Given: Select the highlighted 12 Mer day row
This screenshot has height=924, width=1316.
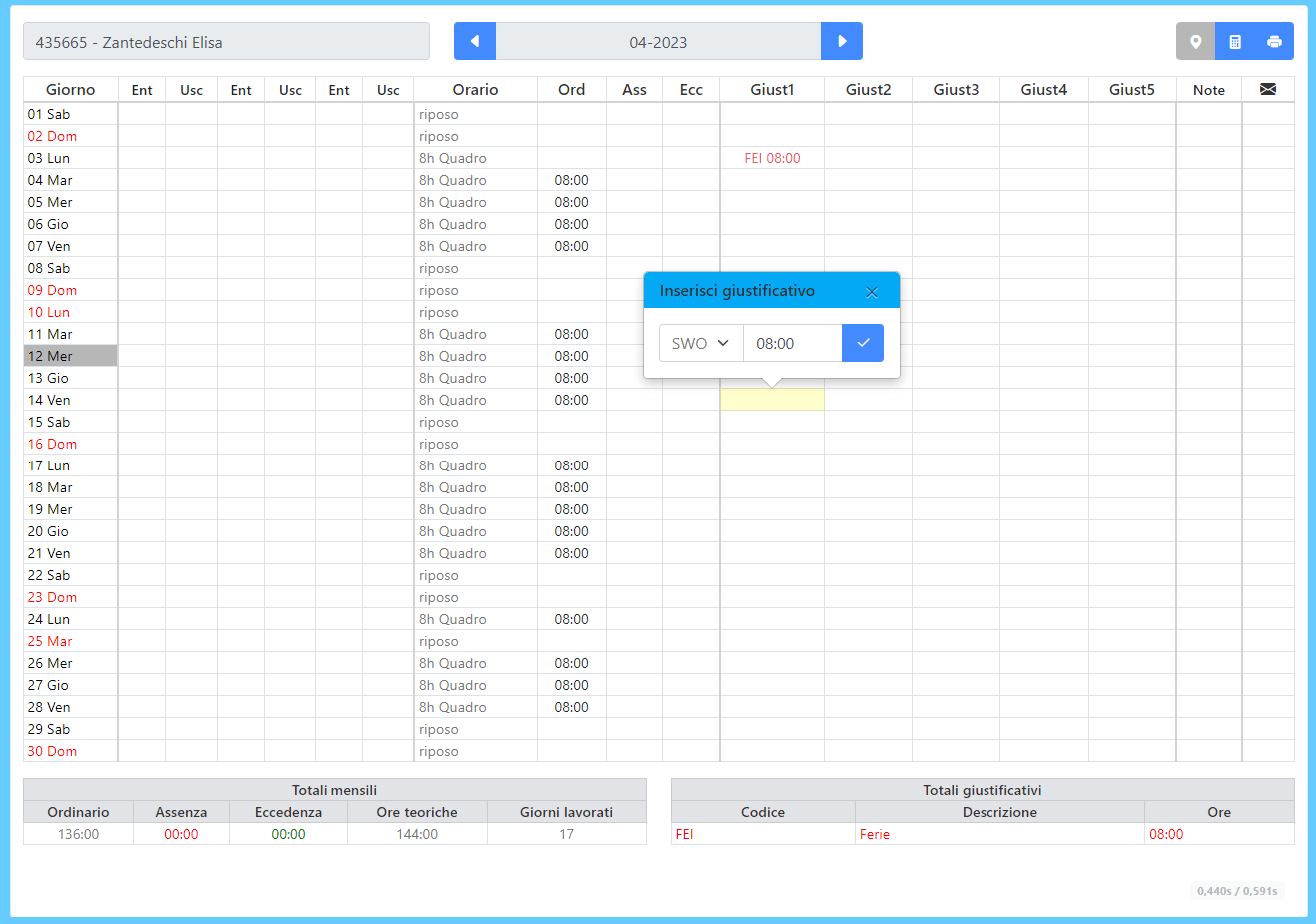Looking at the screenshot, I should (x=70, y=356).
